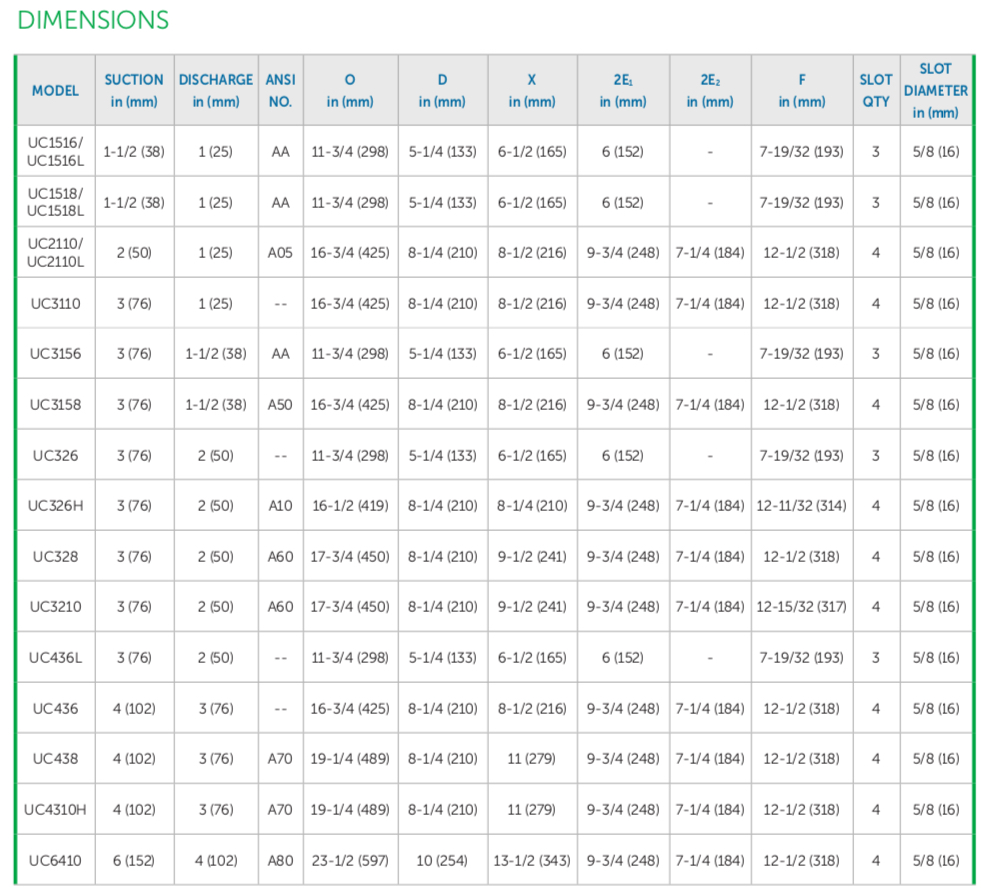This screenshot has height=891, width=987.
Task: Select the 10 (254) D dimension value
Action: click(442, 860)
